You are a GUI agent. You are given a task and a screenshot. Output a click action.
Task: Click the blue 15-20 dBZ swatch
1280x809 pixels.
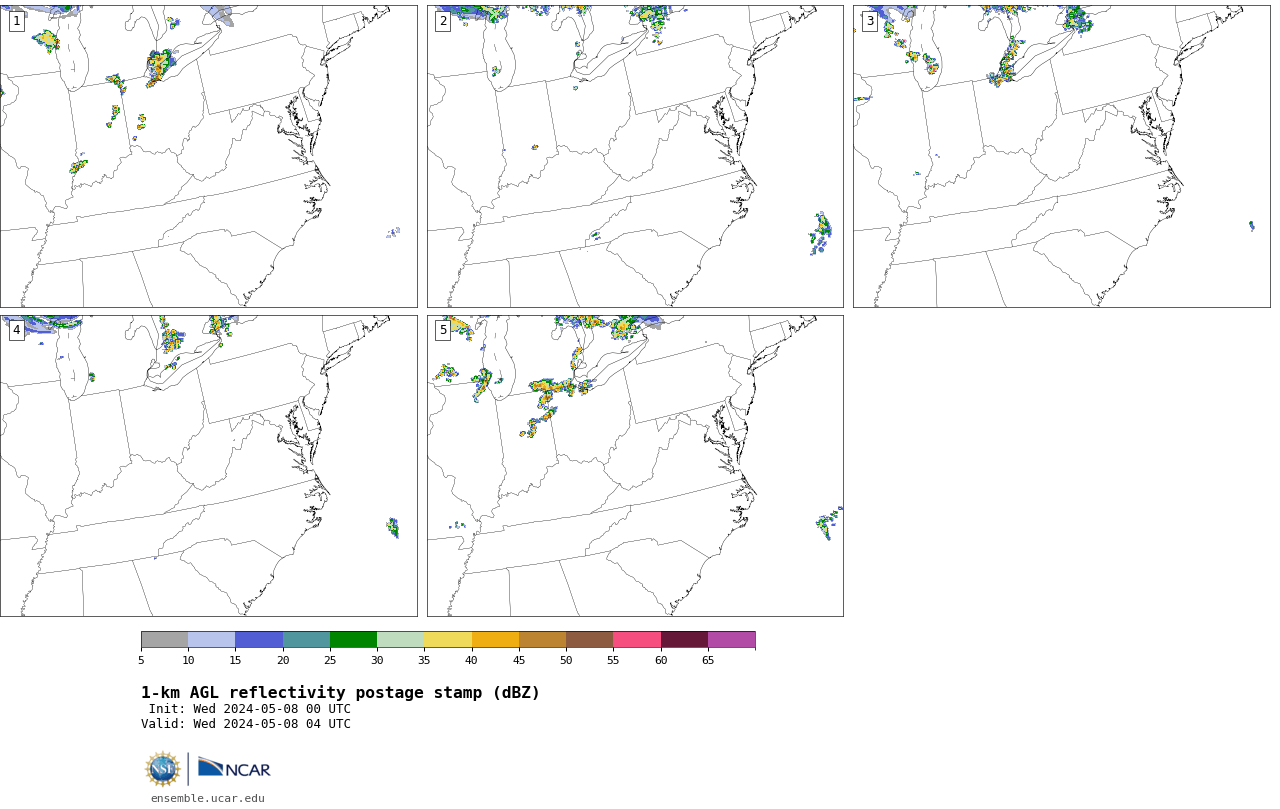pyautogui.click(x=259, y=640)
